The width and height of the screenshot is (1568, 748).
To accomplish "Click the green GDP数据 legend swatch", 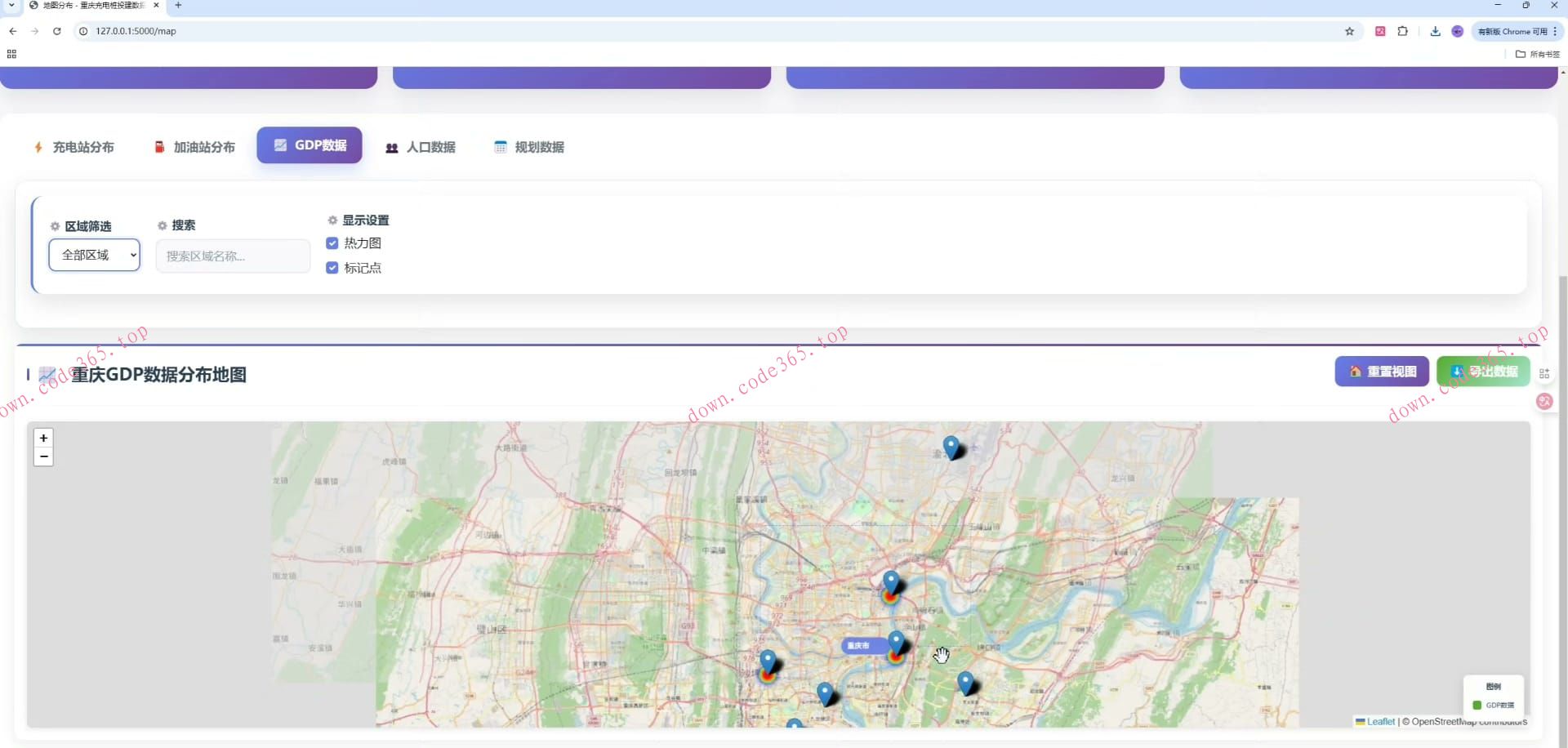I will tap(1477, 706).
